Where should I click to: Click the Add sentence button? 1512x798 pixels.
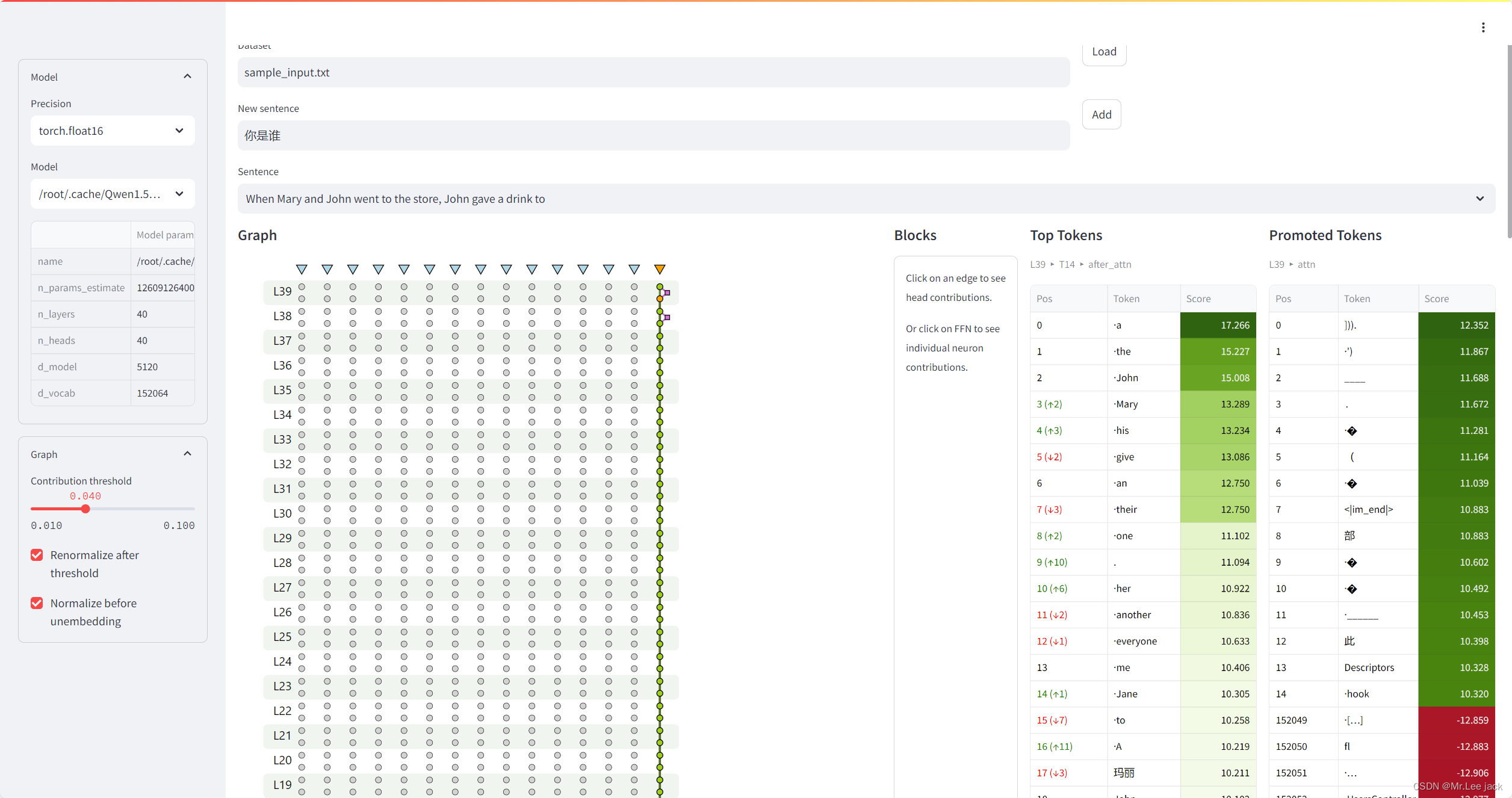pos(1101,114)
